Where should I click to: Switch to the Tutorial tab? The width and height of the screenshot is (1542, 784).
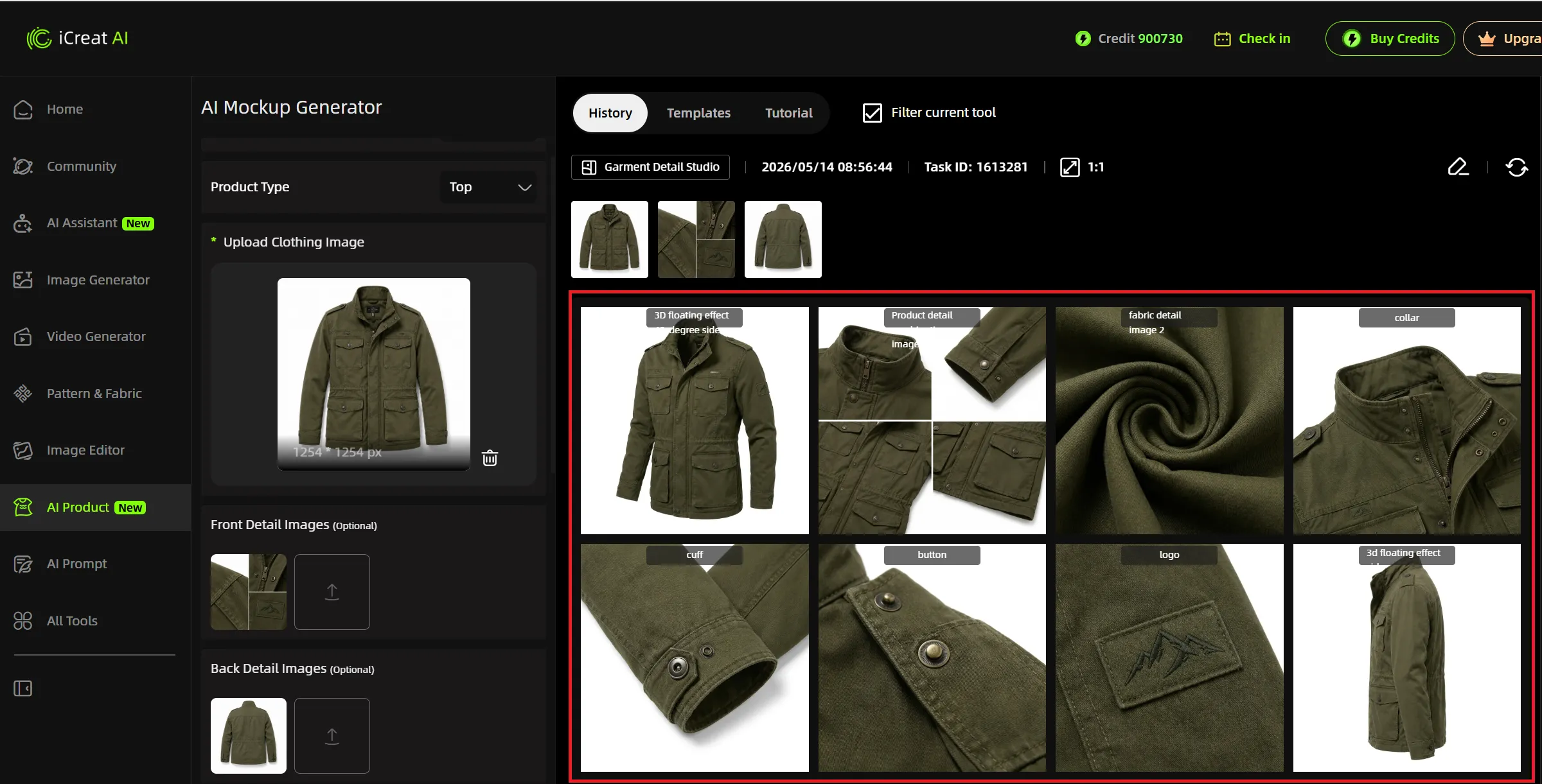788,113
